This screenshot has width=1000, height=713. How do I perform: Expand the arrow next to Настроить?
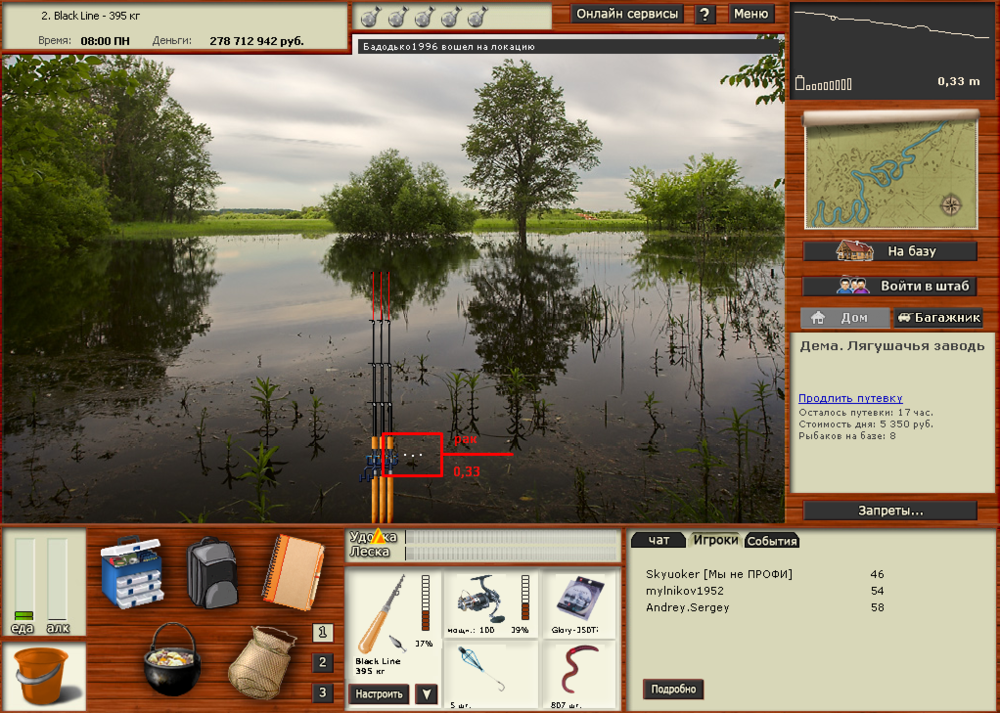(x=427, y=694)
